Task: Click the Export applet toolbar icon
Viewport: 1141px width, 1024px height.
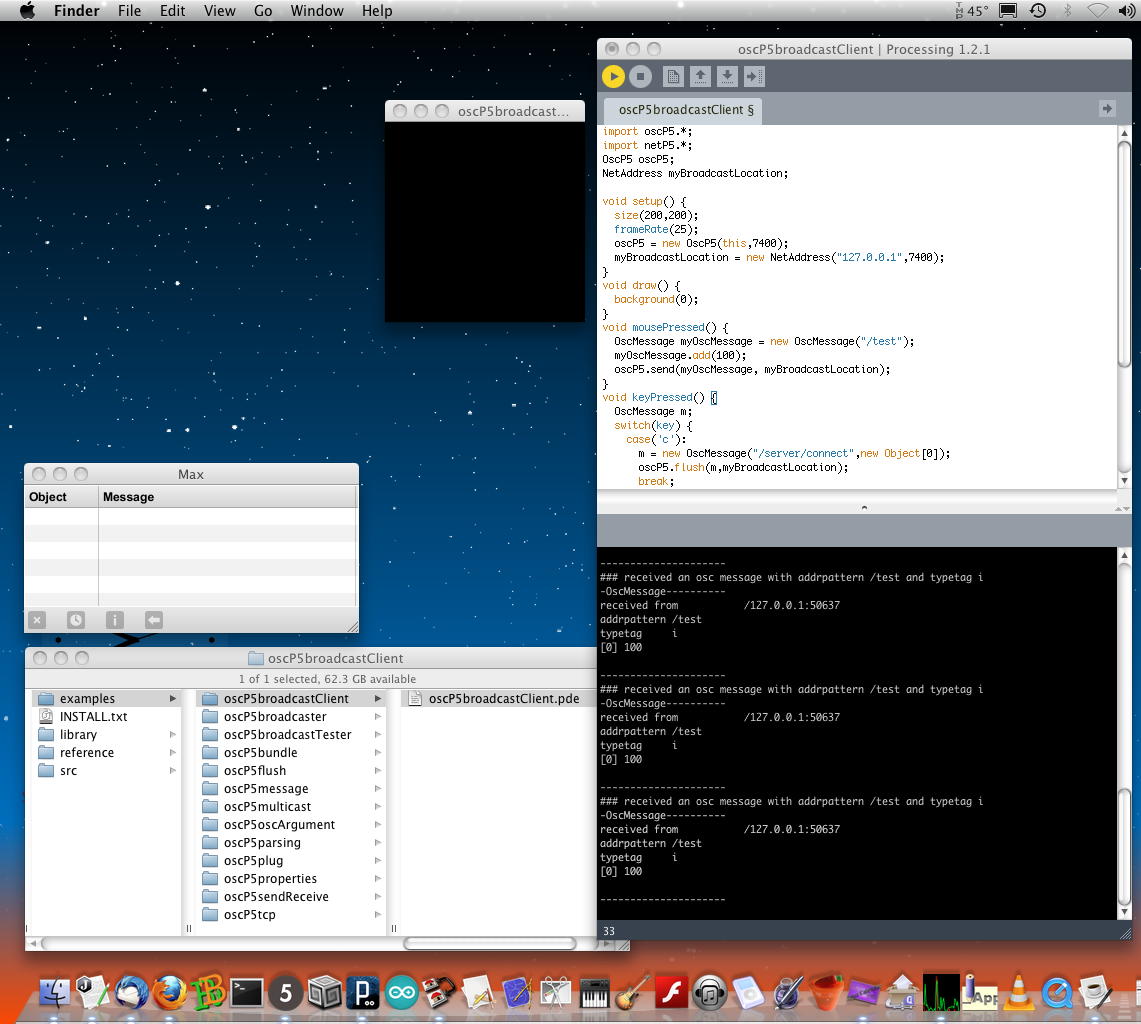Action: (x=754, y=76)
